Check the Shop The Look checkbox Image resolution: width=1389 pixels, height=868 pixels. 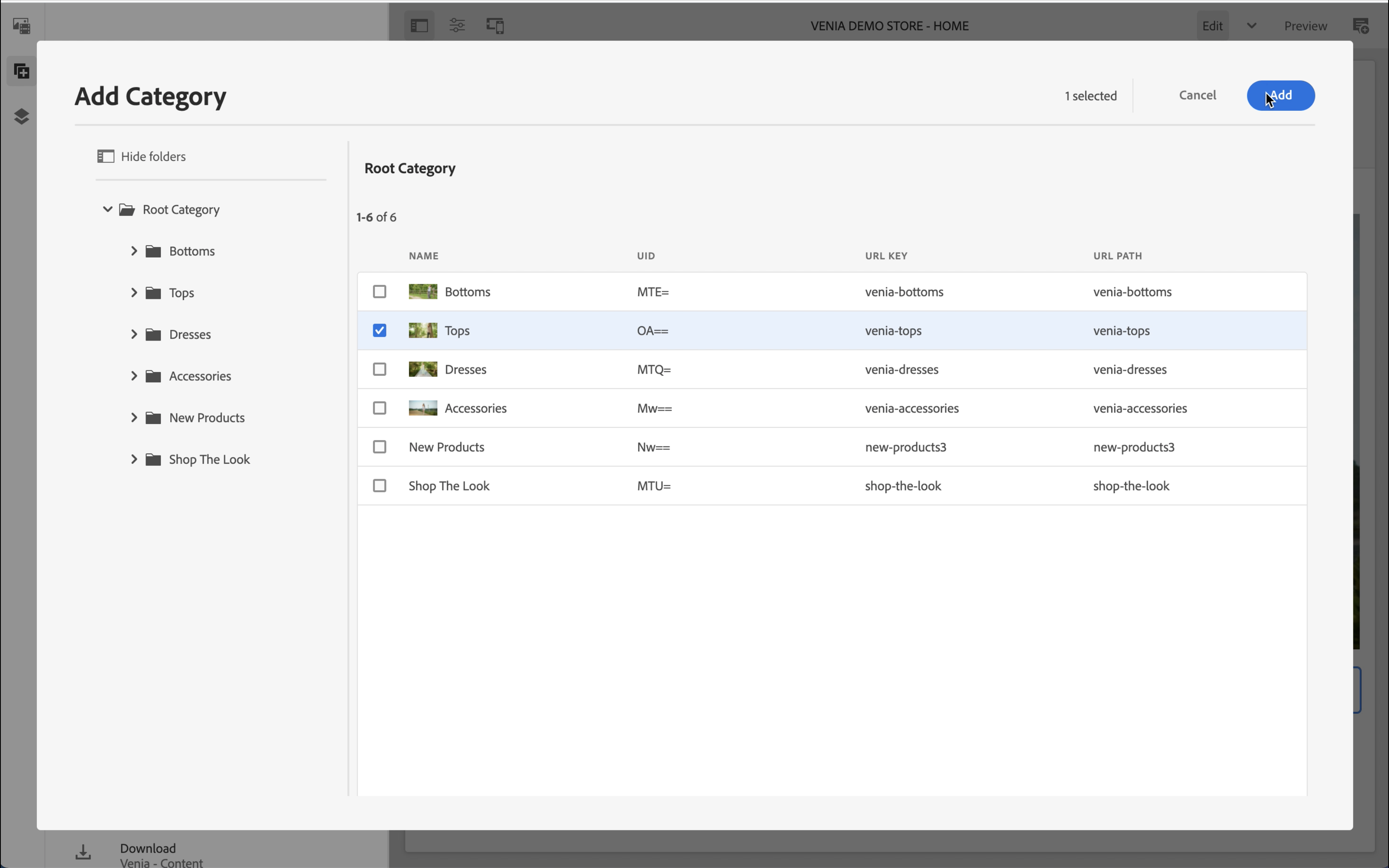(379, 486)
